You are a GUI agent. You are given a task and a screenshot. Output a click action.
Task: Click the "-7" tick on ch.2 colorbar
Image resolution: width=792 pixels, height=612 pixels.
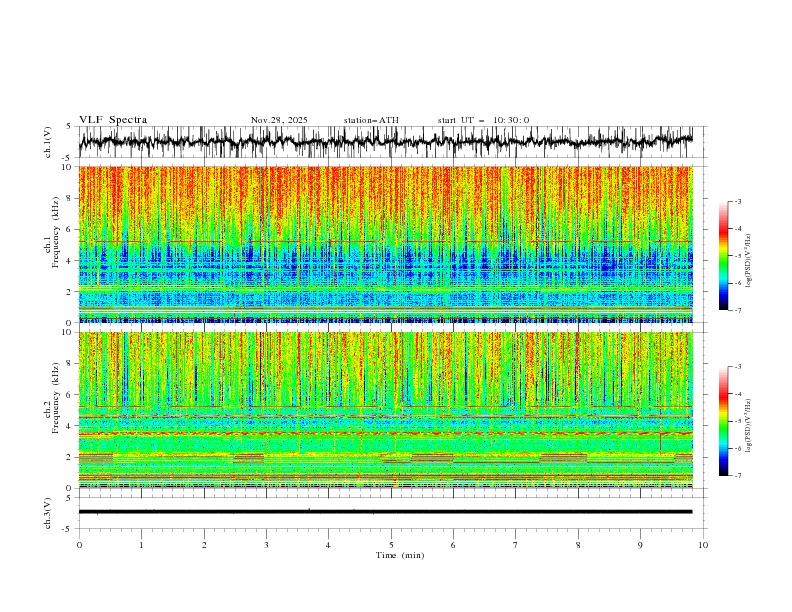click(x=738, y=475)
